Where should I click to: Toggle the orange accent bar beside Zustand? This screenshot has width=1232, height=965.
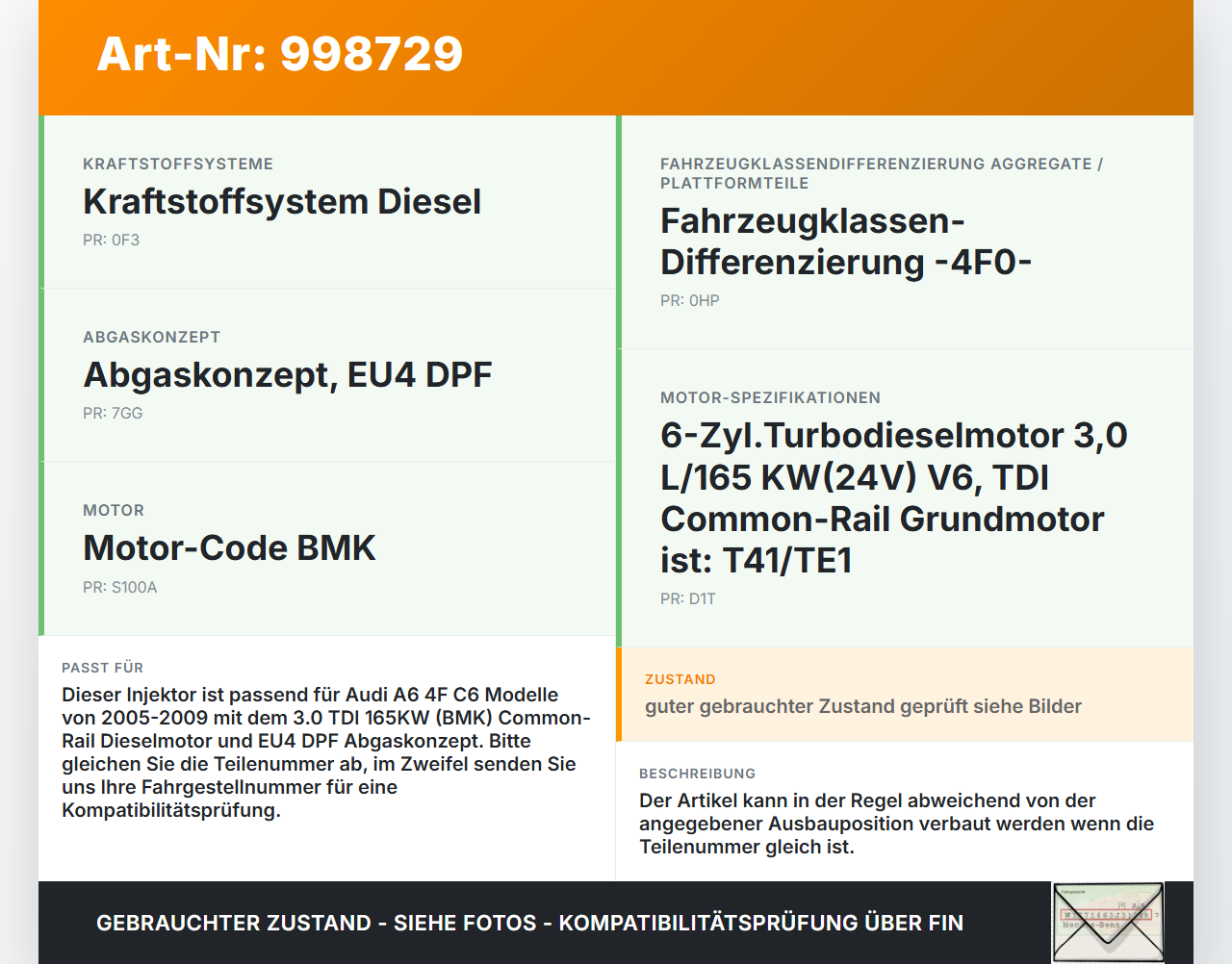click(x=621, y=695)
